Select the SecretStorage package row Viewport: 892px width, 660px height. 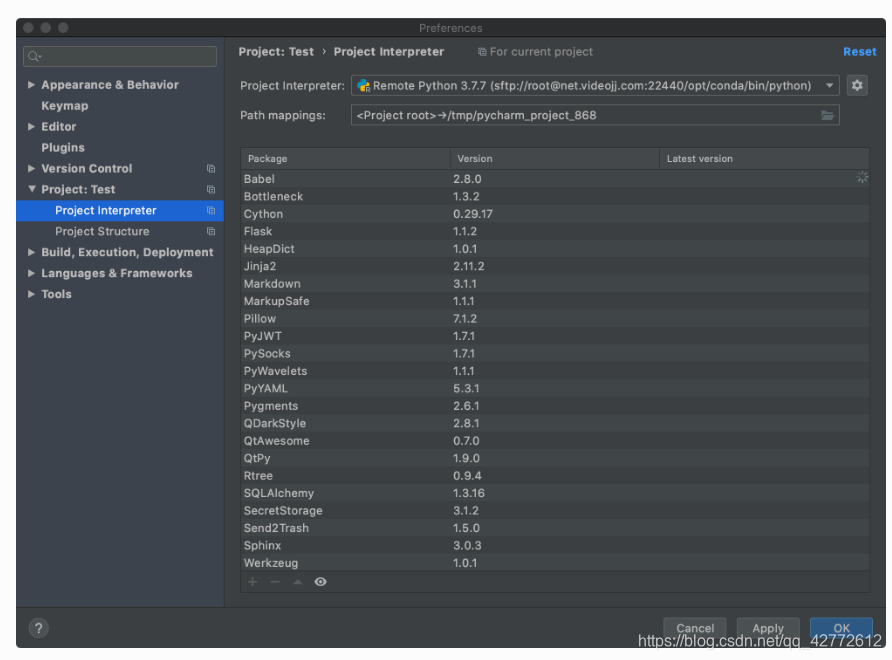(555, 510)
